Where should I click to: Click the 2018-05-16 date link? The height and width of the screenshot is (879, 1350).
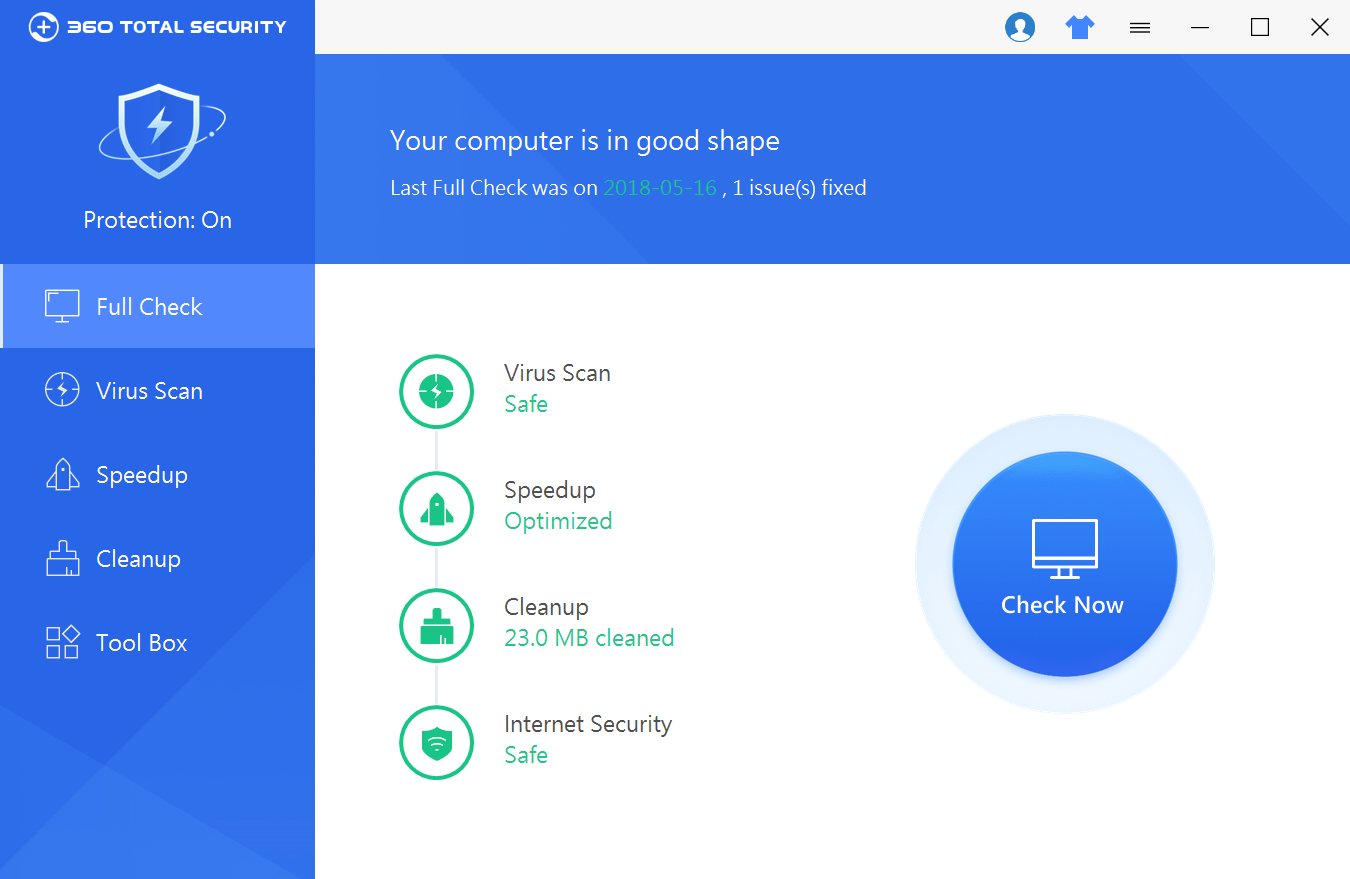pyautogui.click(x=660, y=187)
